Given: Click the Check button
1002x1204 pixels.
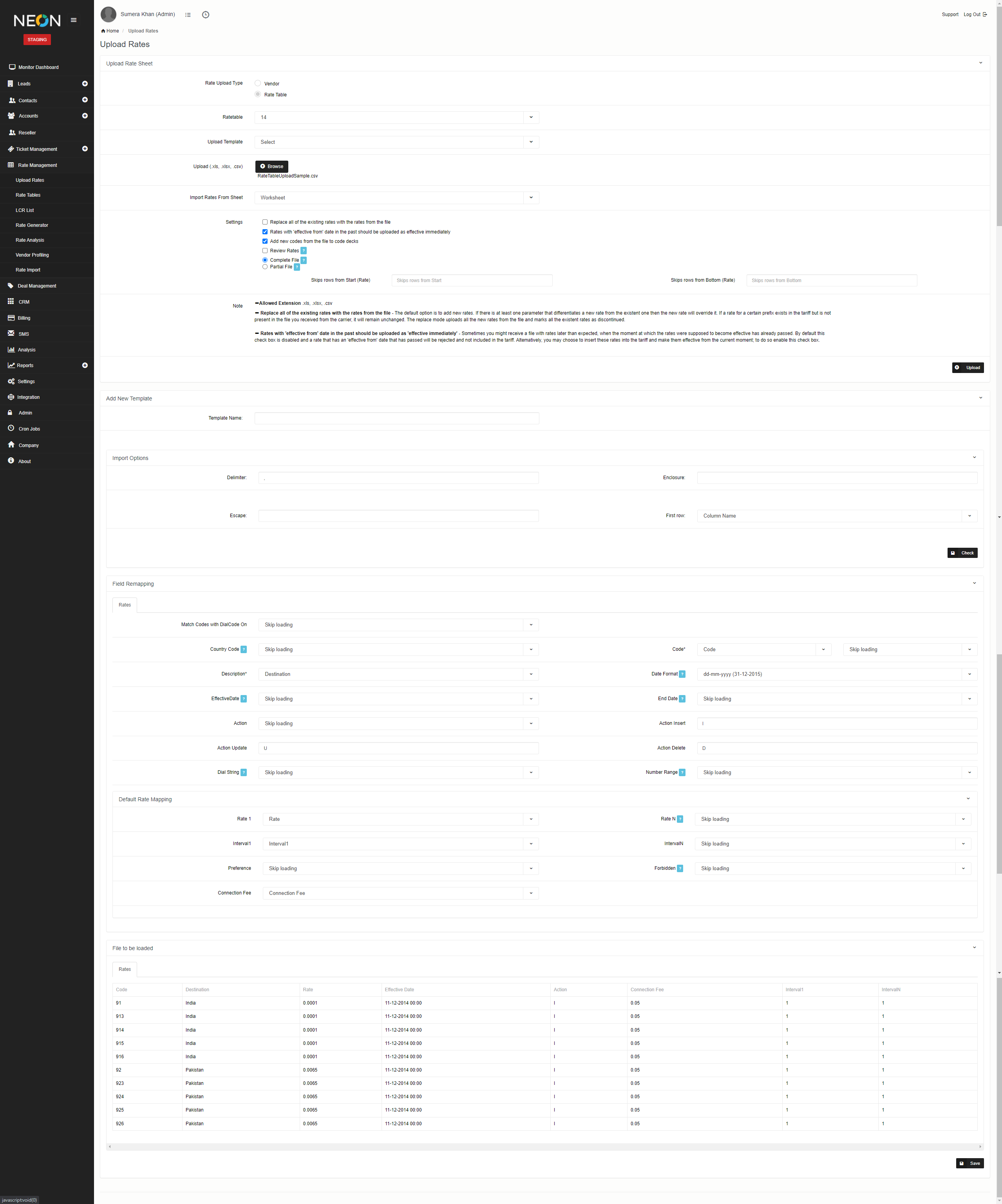Looking at the screenshot, I should 962,553.
